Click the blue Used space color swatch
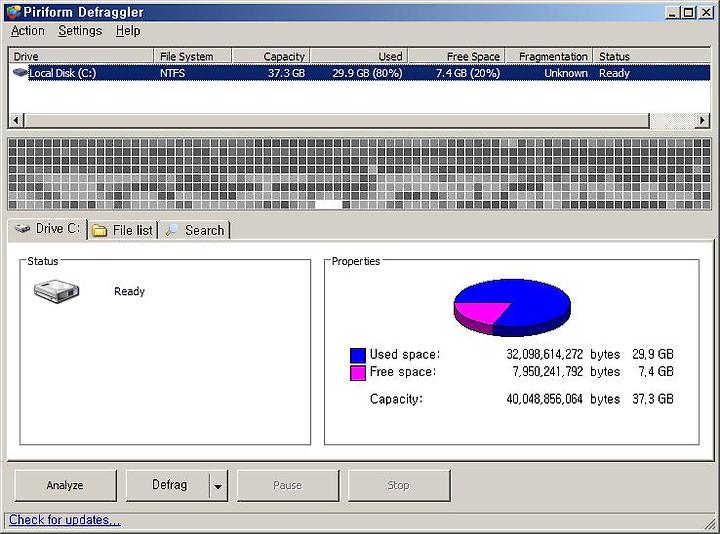 pyautogui.click(x=358, y=355)
